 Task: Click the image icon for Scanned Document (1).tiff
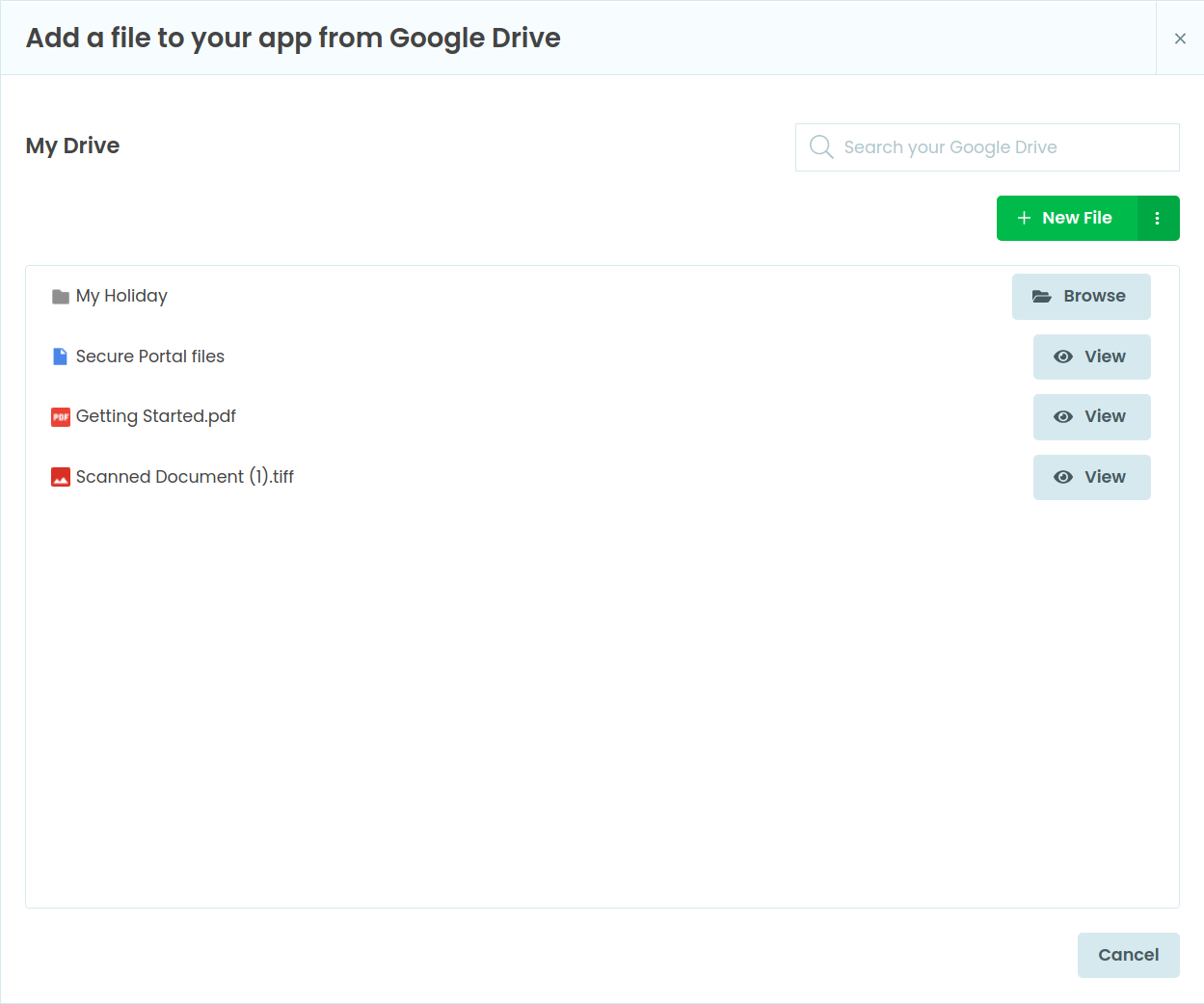click(59, 476)
